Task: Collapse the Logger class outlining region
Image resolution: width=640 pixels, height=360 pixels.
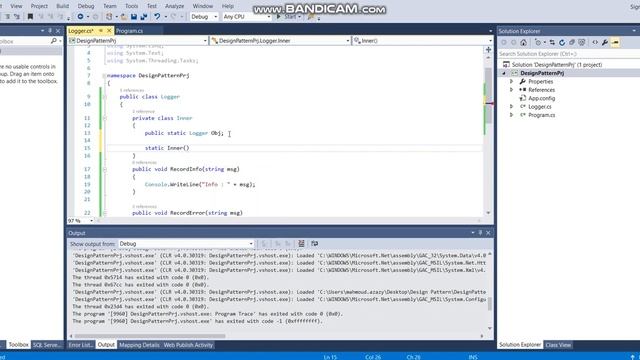Action: point(104,97)
